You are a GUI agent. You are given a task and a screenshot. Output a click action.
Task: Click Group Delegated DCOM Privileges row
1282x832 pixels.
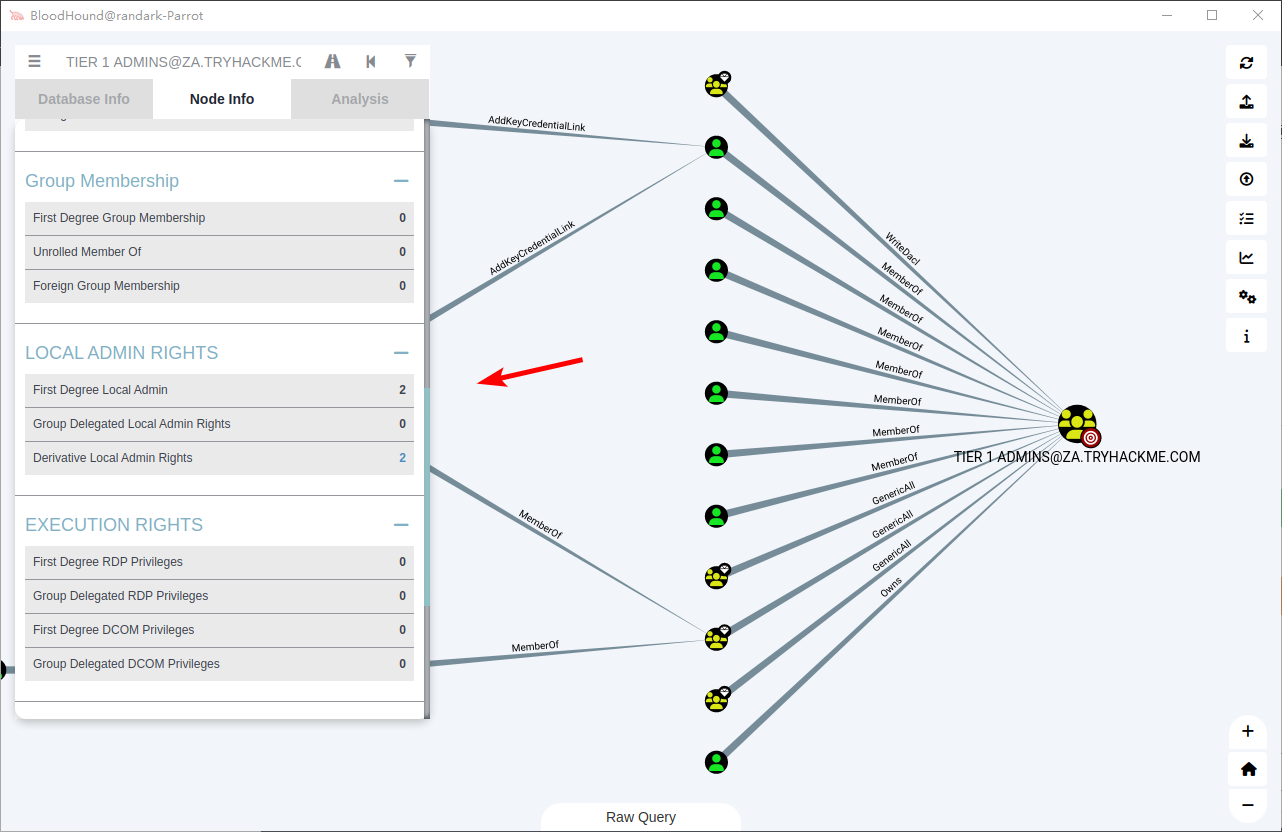coord(219,664)
